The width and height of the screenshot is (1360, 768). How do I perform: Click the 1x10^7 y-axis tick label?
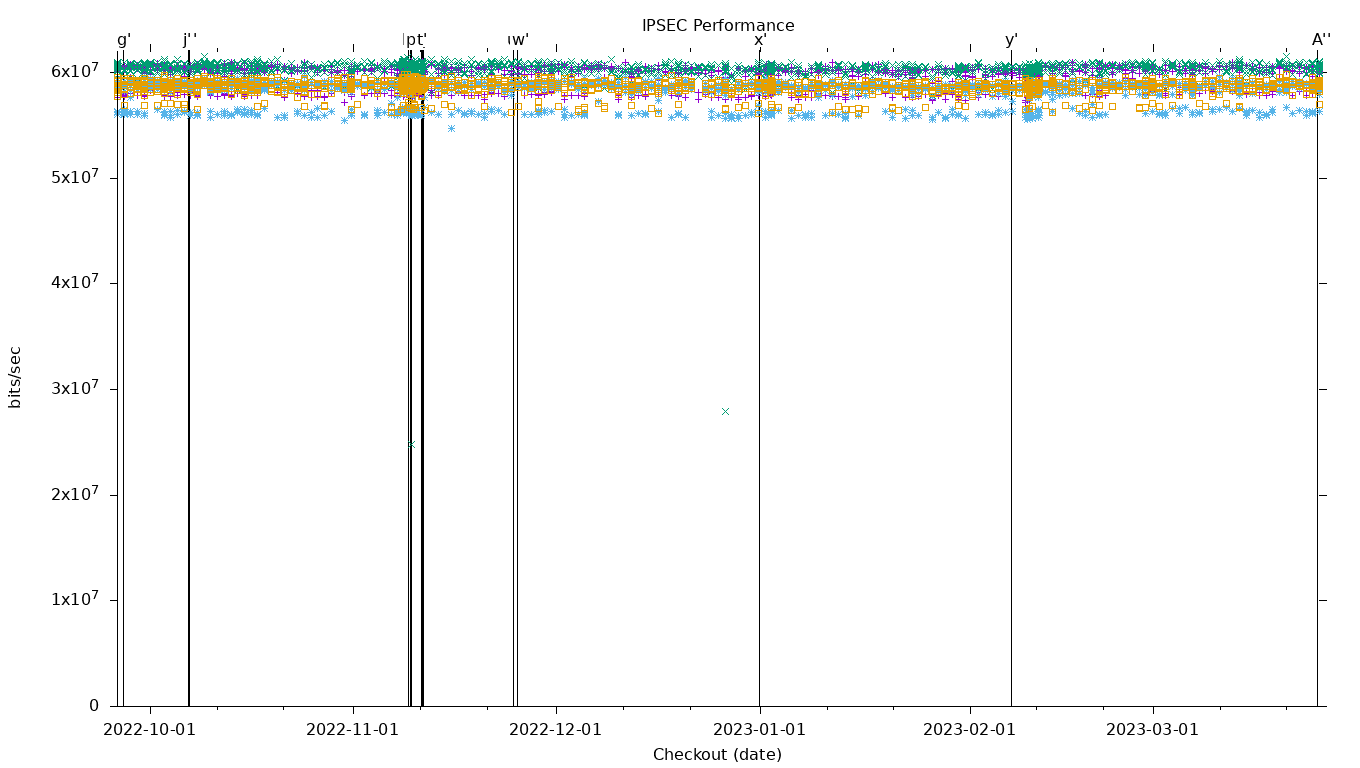[x=75, y=598]
